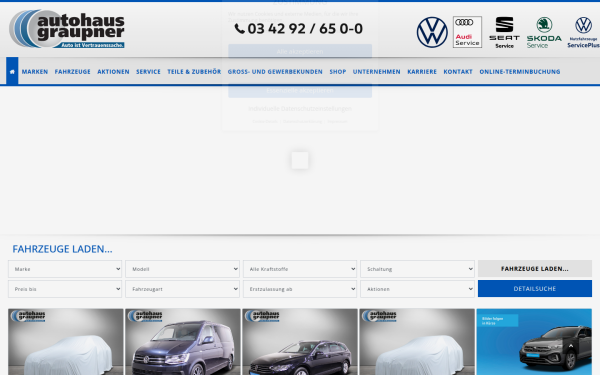Screen dimensions: 600x375
Task: Expand the Marke dropdown
Action: coord(65,269)
